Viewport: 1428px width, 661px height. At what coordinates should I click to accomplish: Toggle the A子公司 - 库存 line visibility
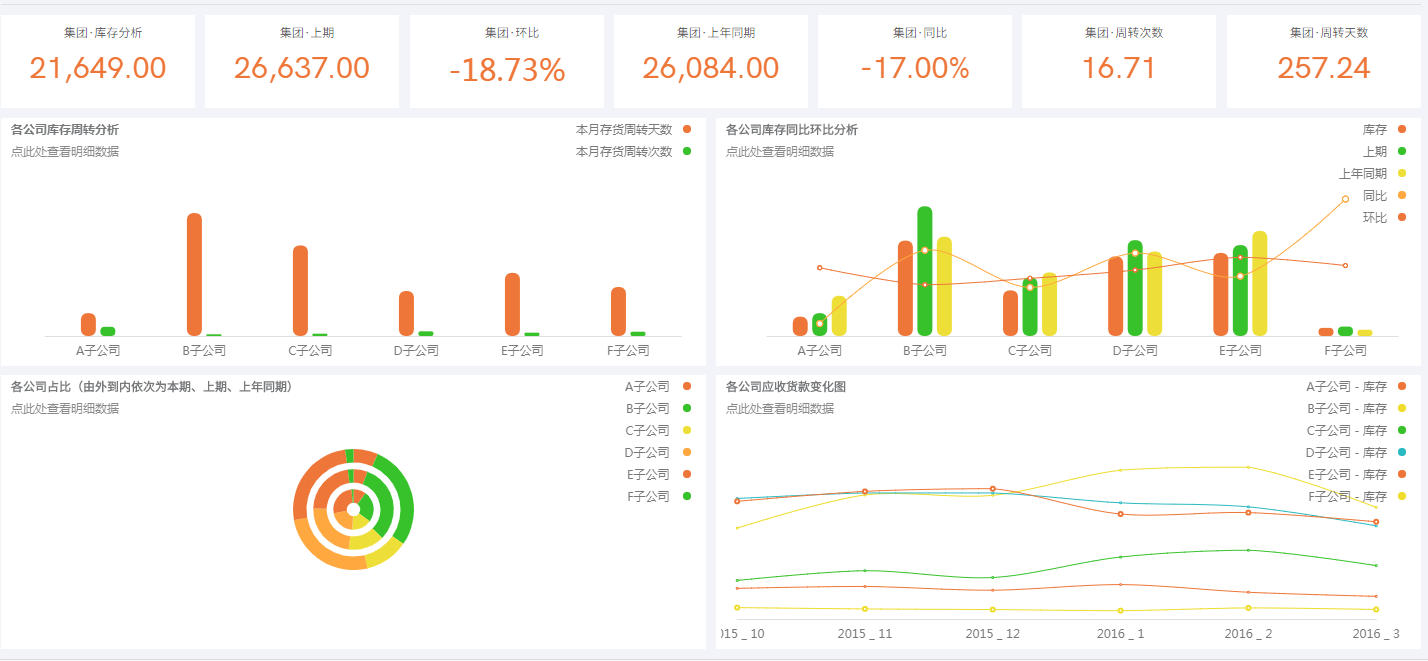(1404, 386)
